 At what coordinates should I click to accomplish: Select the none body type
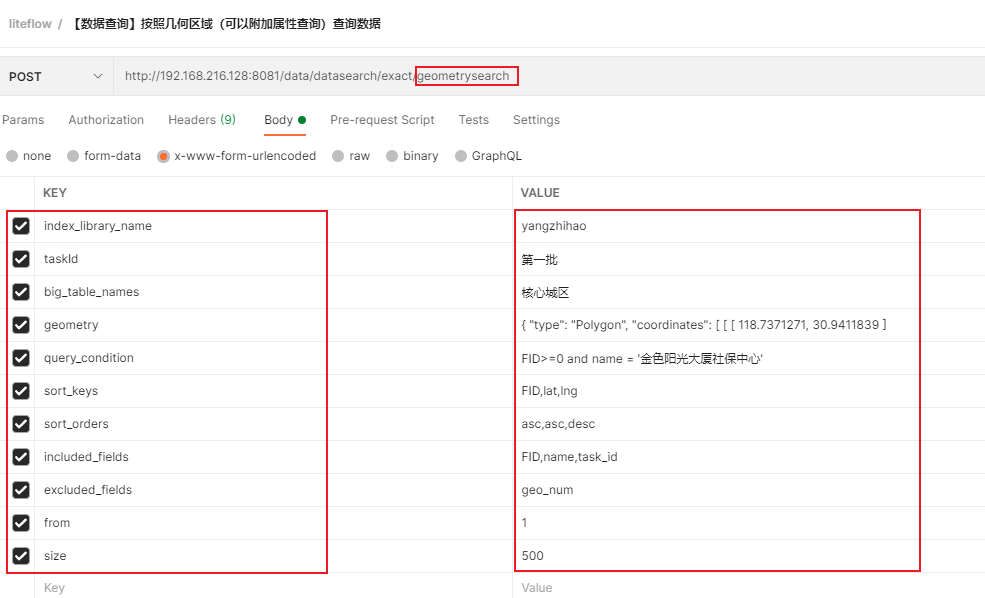pos(12,156)
